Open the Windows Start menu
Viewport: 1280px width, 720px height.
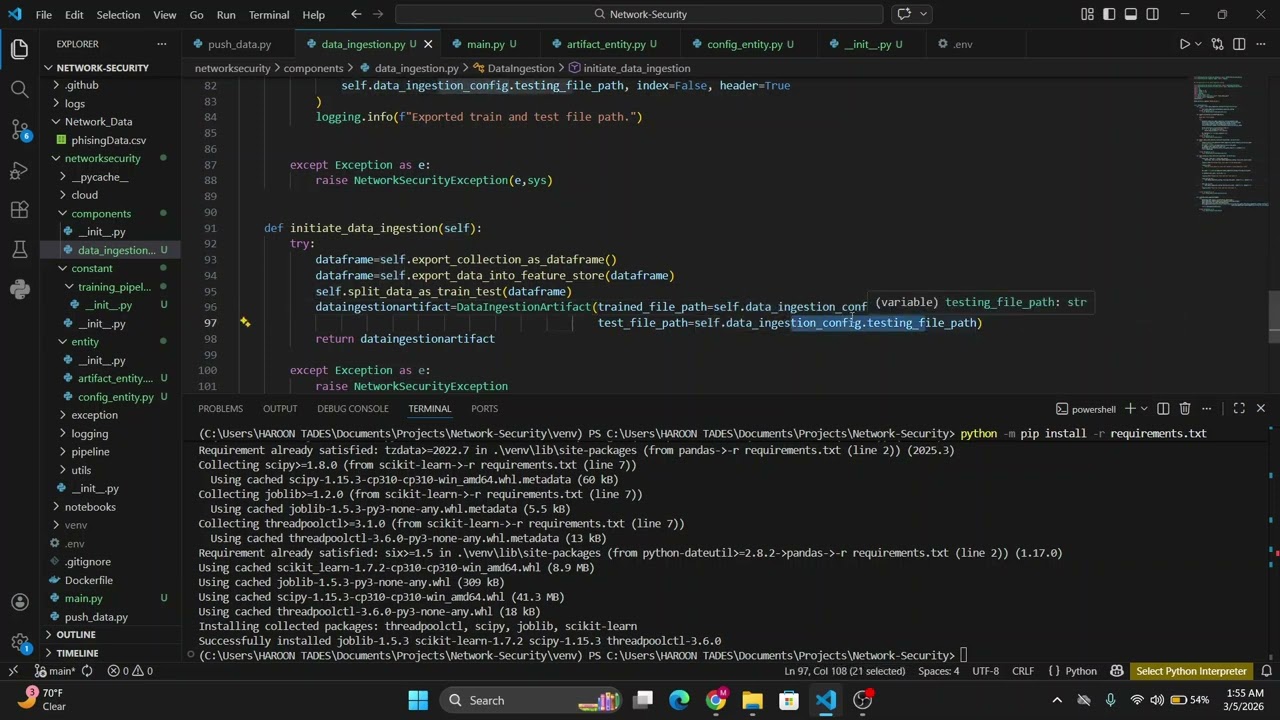click(418, 700)
